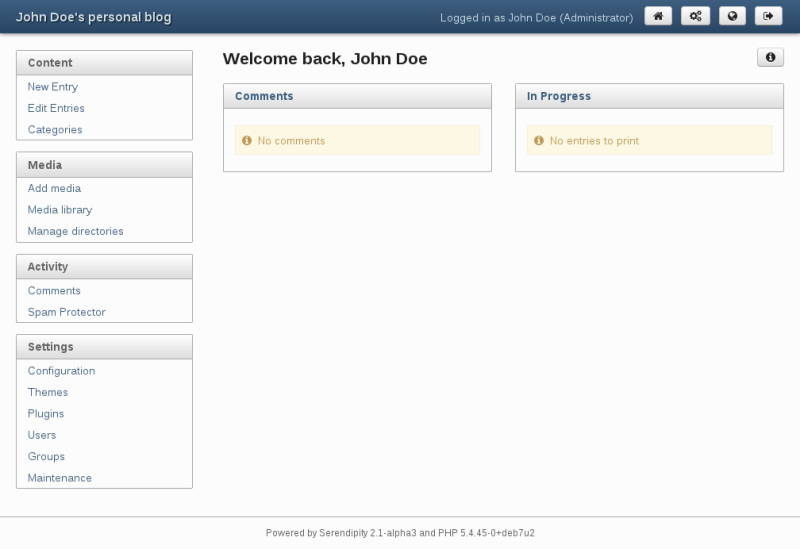Click the info icon next to No entries to print

pyautogui.click(x=539, y=140)
